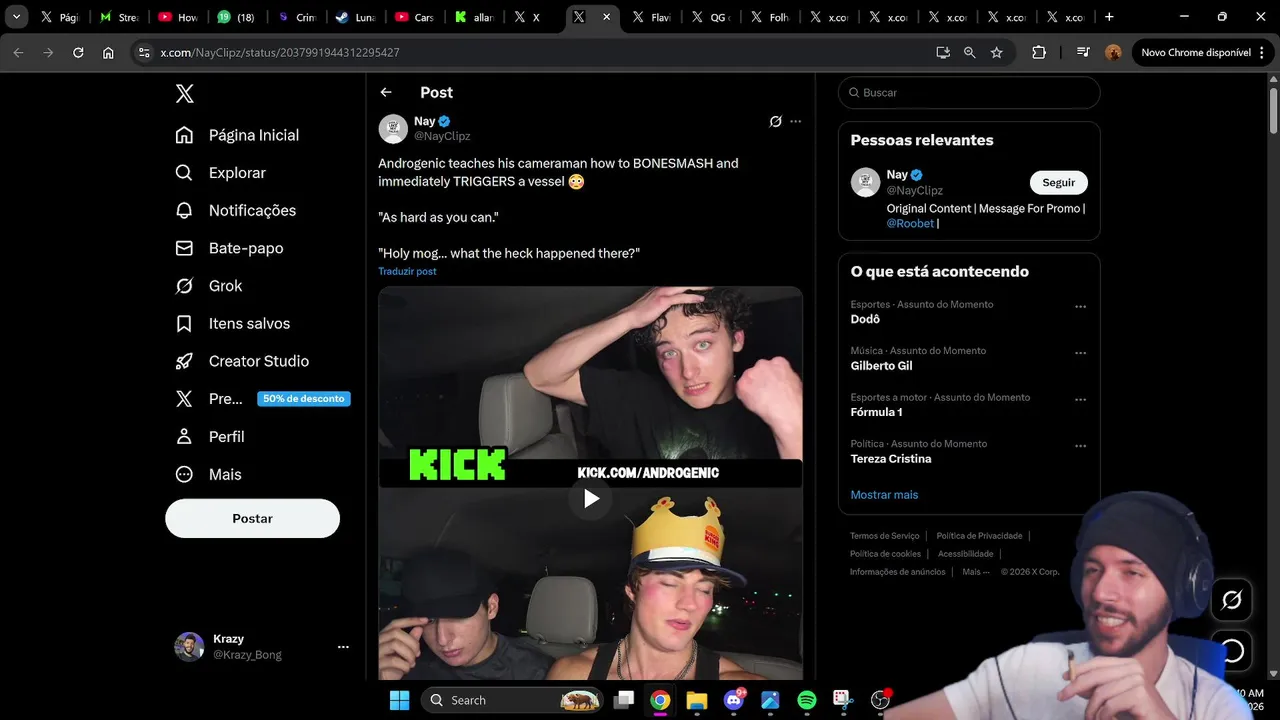Viewport: 1280px width, 720px height.
Task: Play the post video
Action: (590, 498)
